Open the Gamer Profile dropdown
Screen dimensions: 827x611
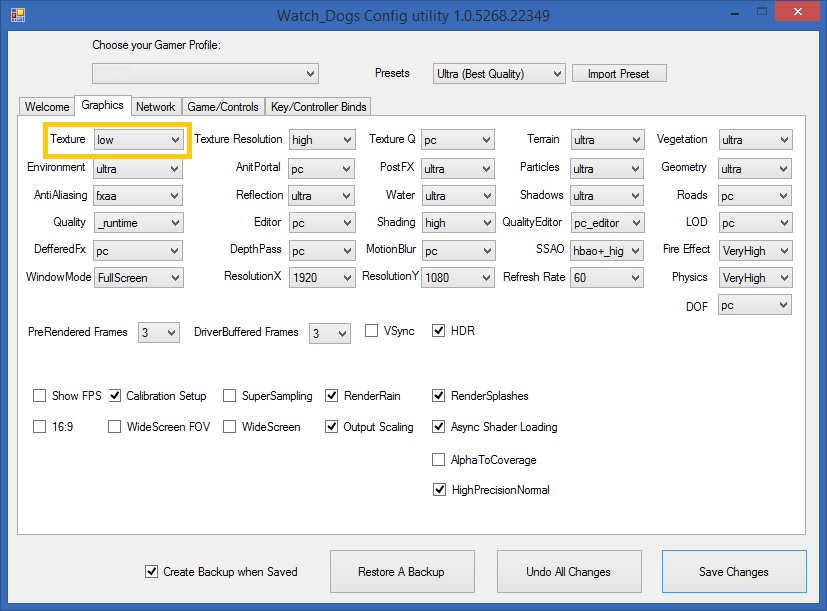pos(205,73)
